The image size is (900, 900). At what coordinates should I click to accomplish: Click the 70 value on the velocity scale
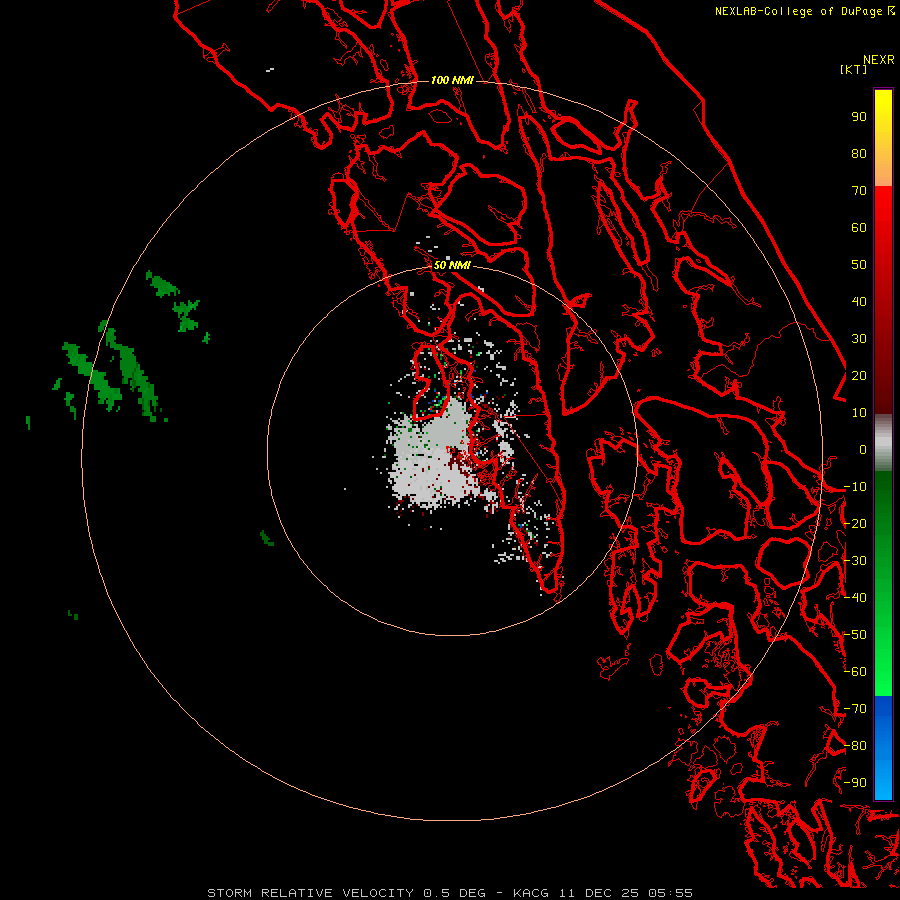[x=859, y=191]
